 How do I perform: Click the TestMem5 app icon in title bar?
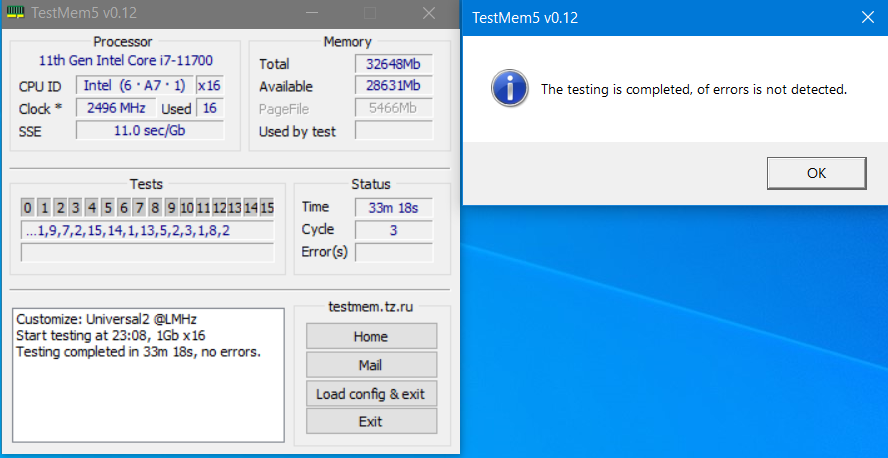coord(15,13)
